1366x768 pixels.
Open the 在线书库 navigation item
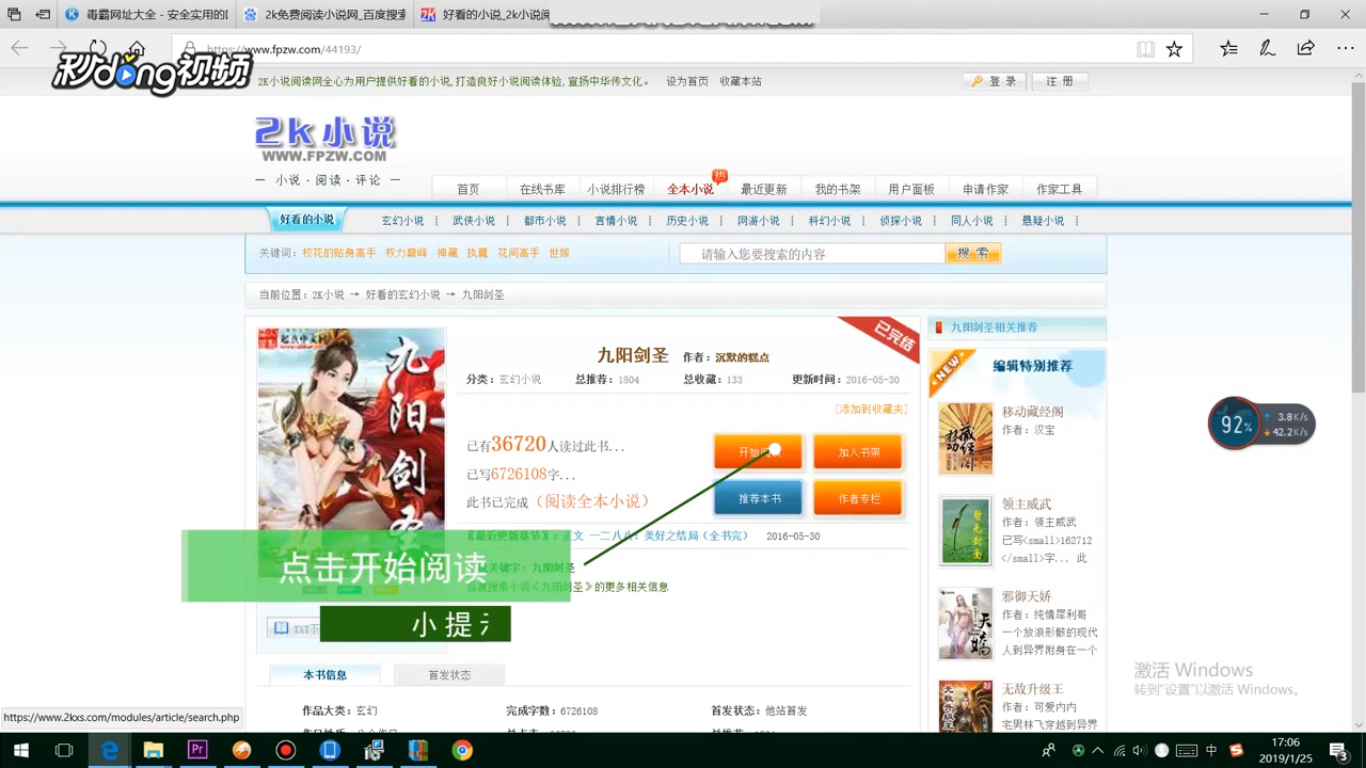point(542,189)
